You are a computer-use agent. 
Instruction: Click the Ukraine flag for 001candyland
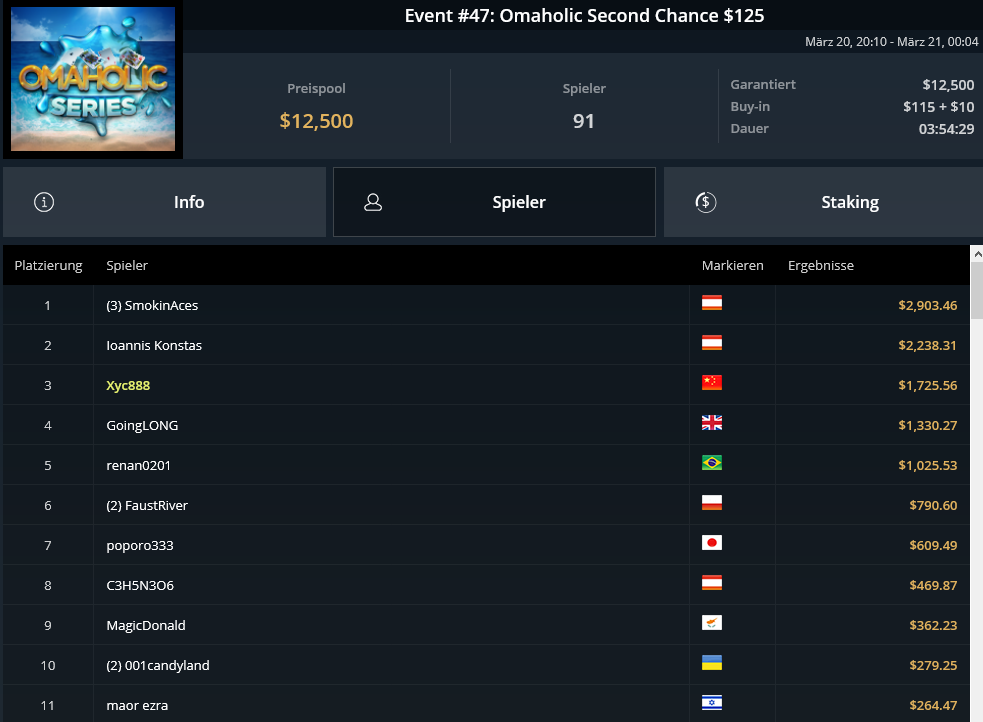point(712,663)
